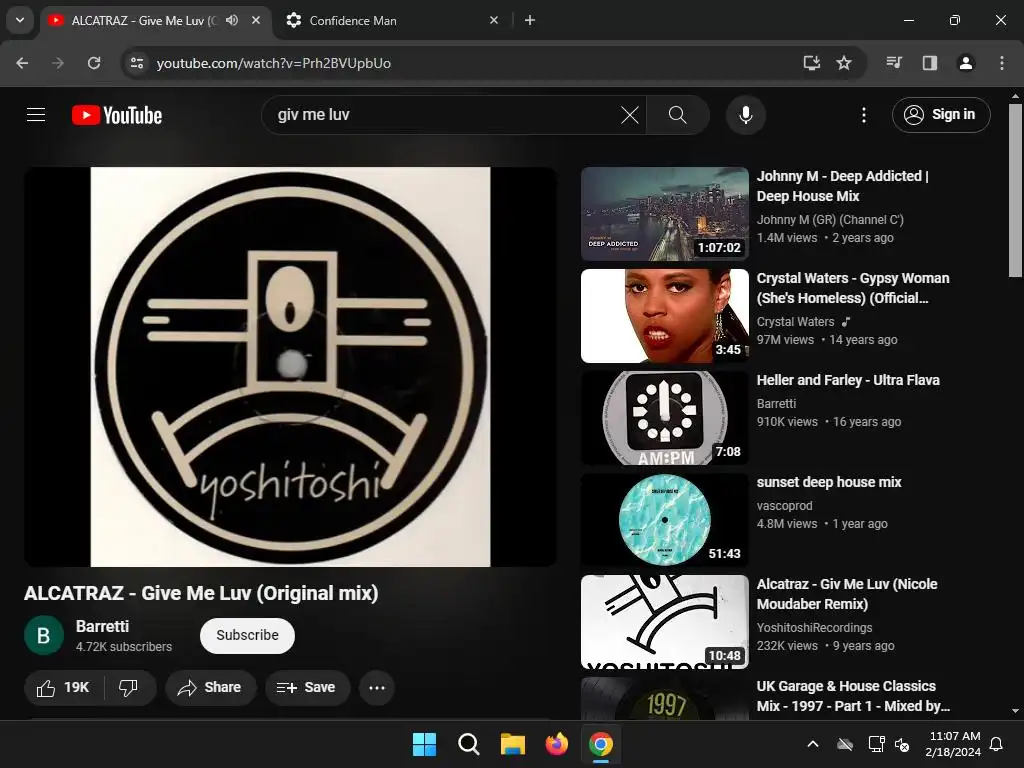Image resolution: width=1024 pixels, height=768 pixels.
Task: Click the video player showing the Yoshitoshi label
Action: [291, 366]
